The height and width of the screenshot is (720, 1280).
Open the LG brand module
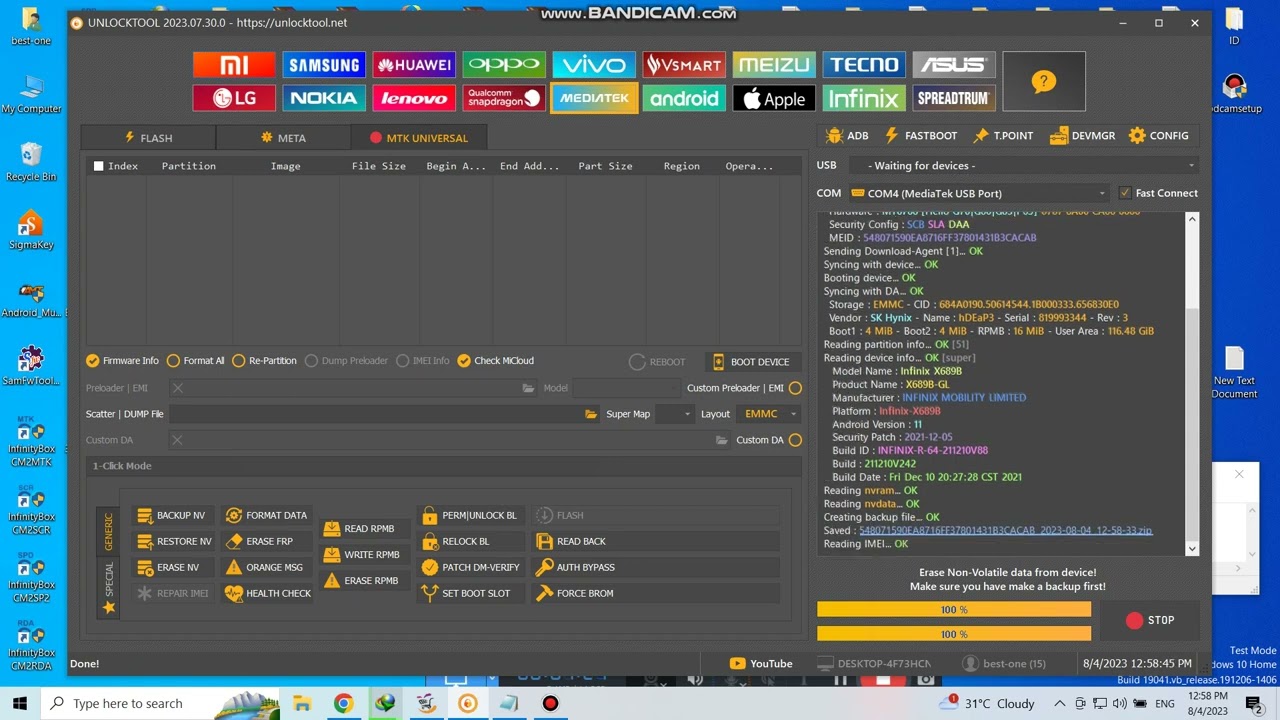[234, 98]
